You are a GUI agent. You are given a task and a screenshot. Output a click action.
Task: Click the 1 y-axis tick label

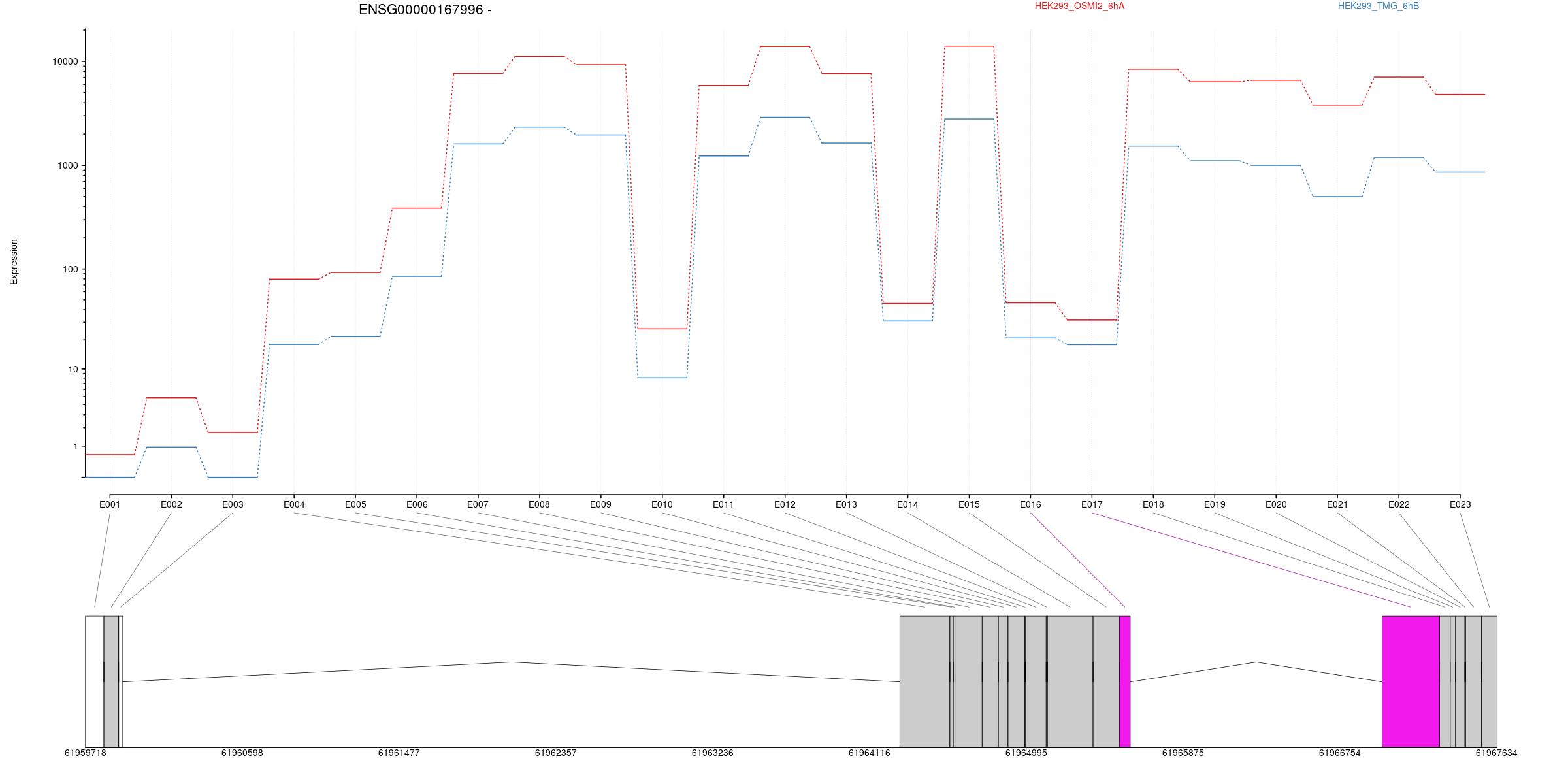point(75,446)
